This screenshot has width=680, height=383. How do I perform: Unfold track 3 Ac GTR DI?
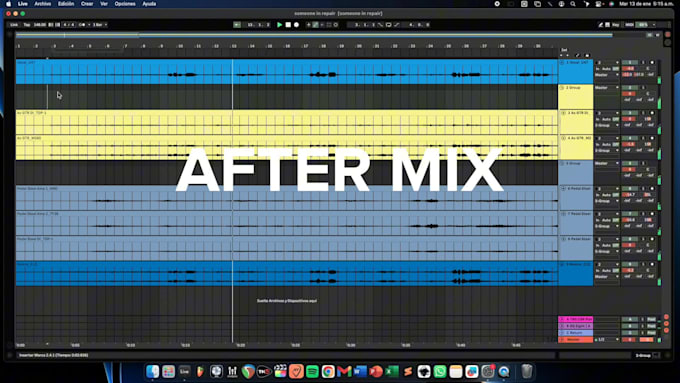coord(563,113)
